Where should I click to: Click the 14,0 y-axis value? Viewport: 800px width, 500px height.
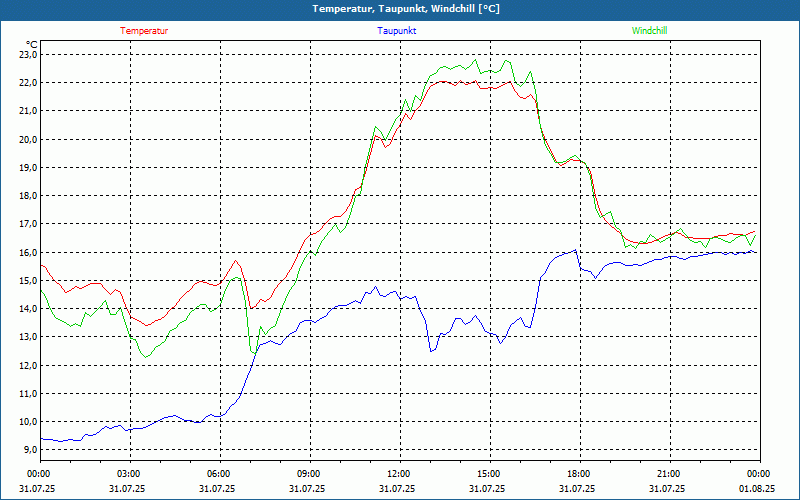click(28, 308)
